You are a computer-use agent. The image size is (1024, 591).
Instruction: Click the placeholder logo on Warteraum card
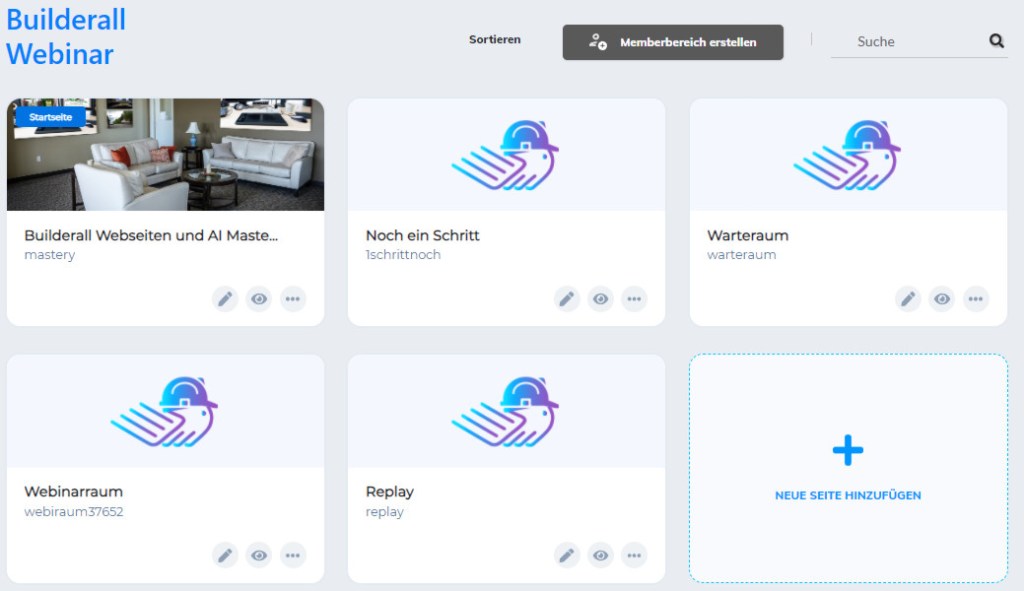pyautogui.click(x=847, y=155)
